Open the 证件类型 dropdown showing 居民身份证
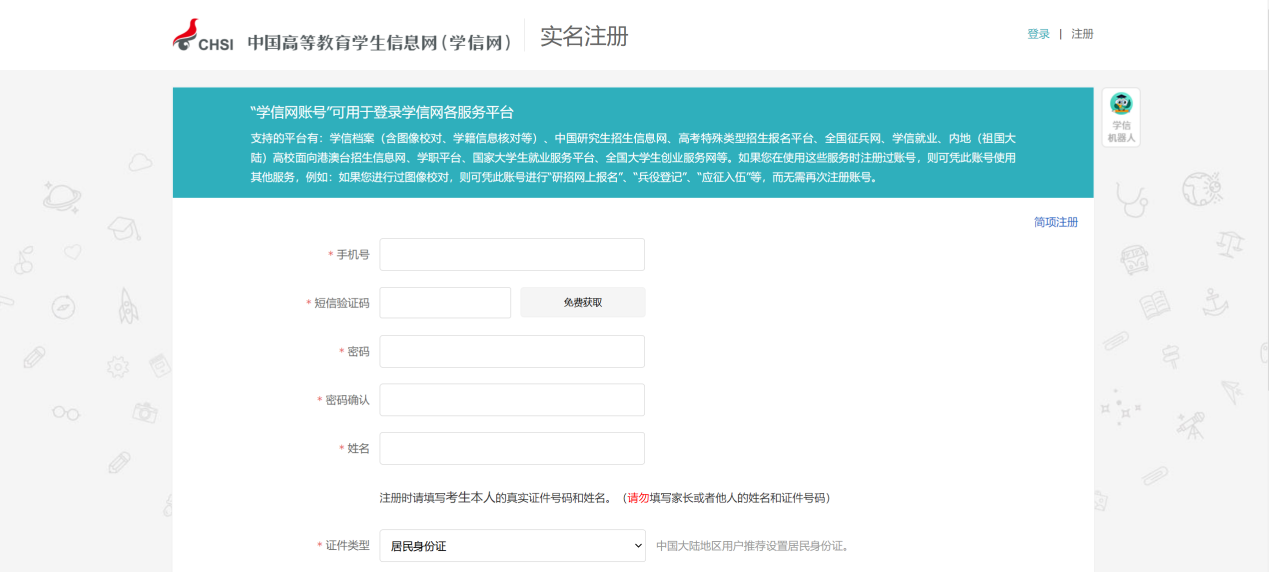 tap(512, 546)
